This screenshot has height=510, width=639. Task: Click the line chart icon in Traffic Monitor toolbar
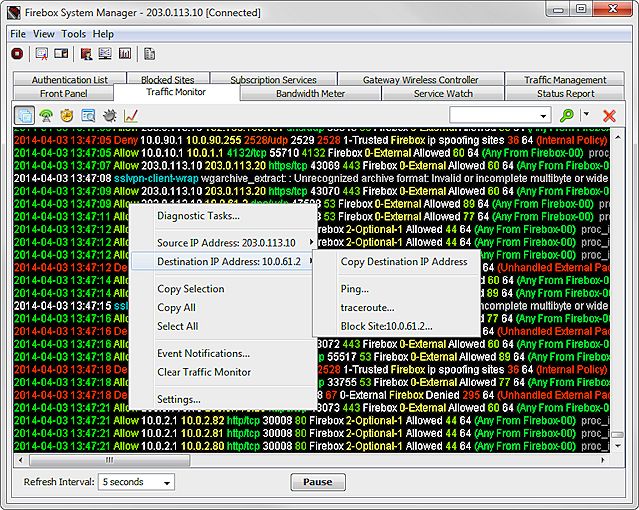pos(131,116)
